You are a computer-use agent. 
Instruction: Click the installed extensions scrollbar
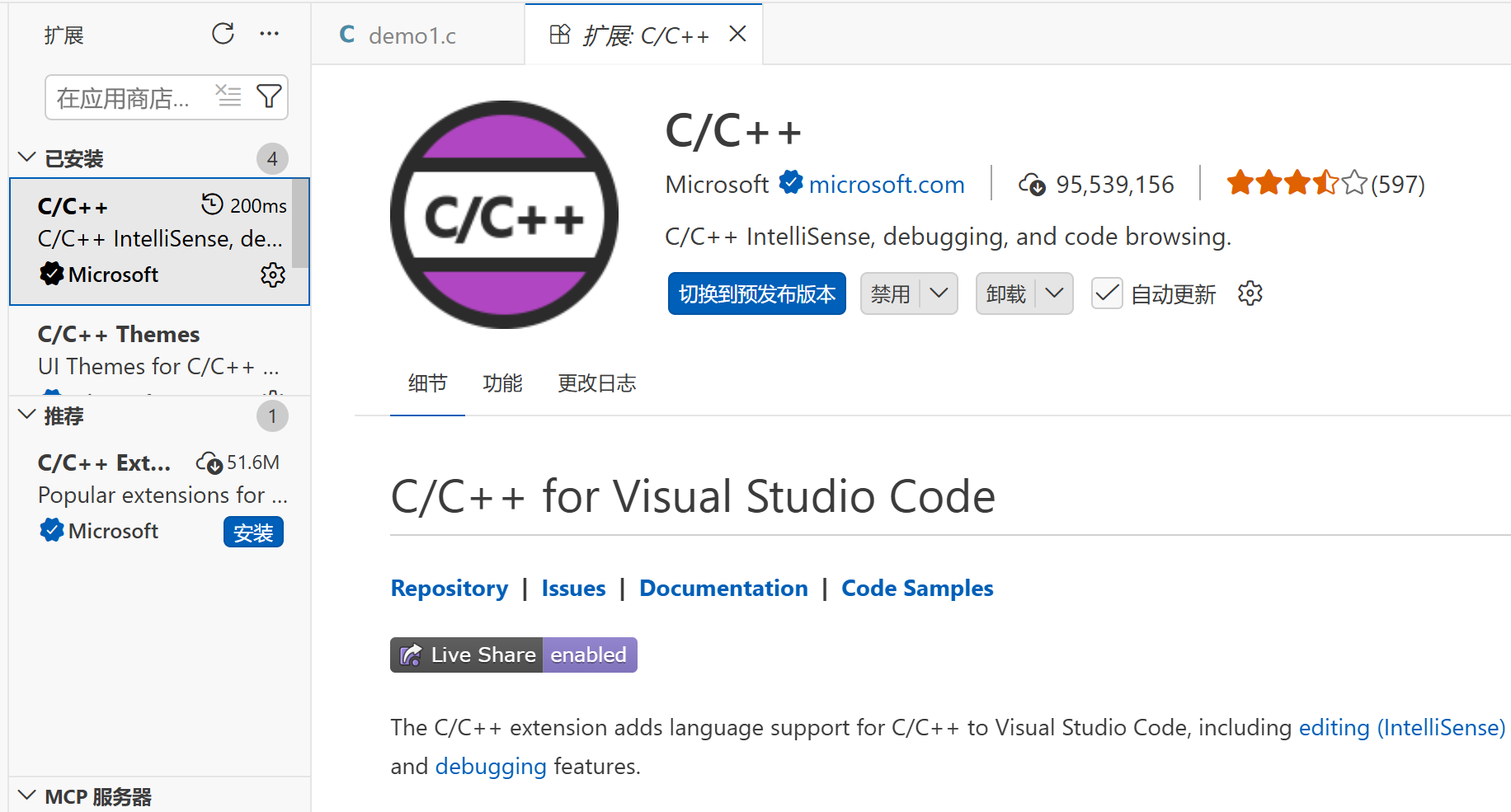[x=301, y=223]
